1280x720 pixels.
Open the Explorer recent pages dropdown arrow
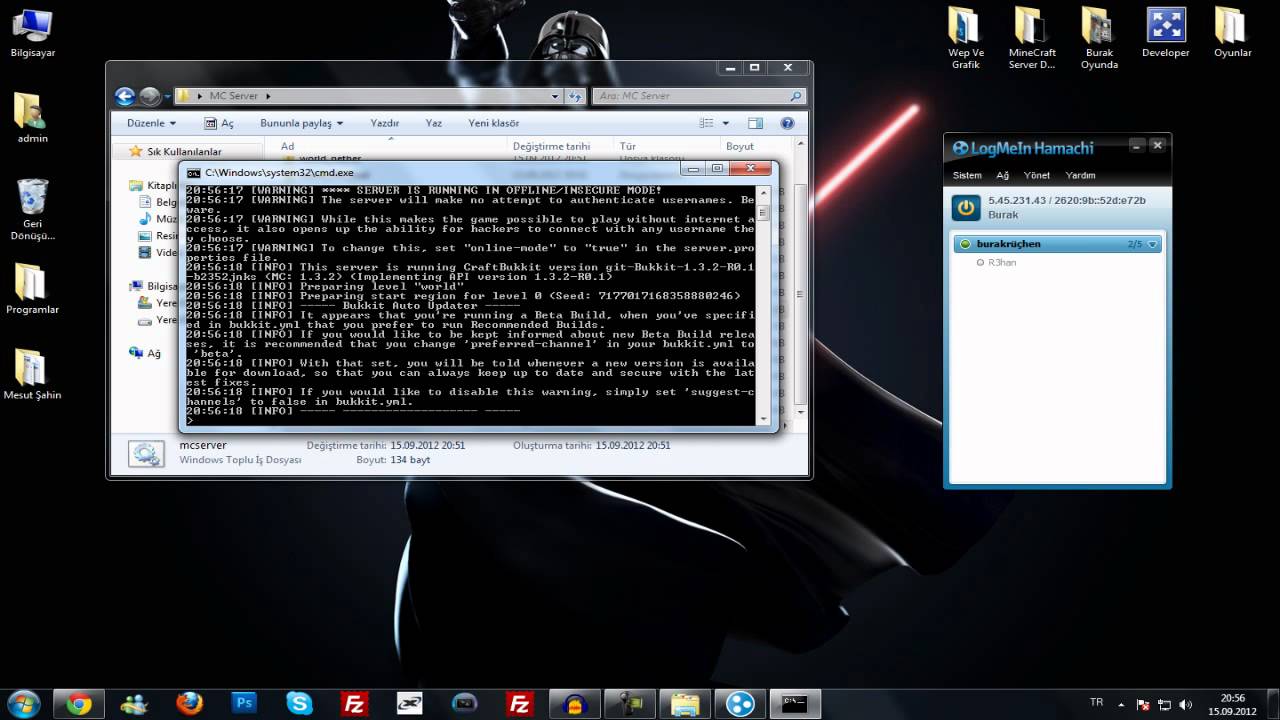[166, 97]
